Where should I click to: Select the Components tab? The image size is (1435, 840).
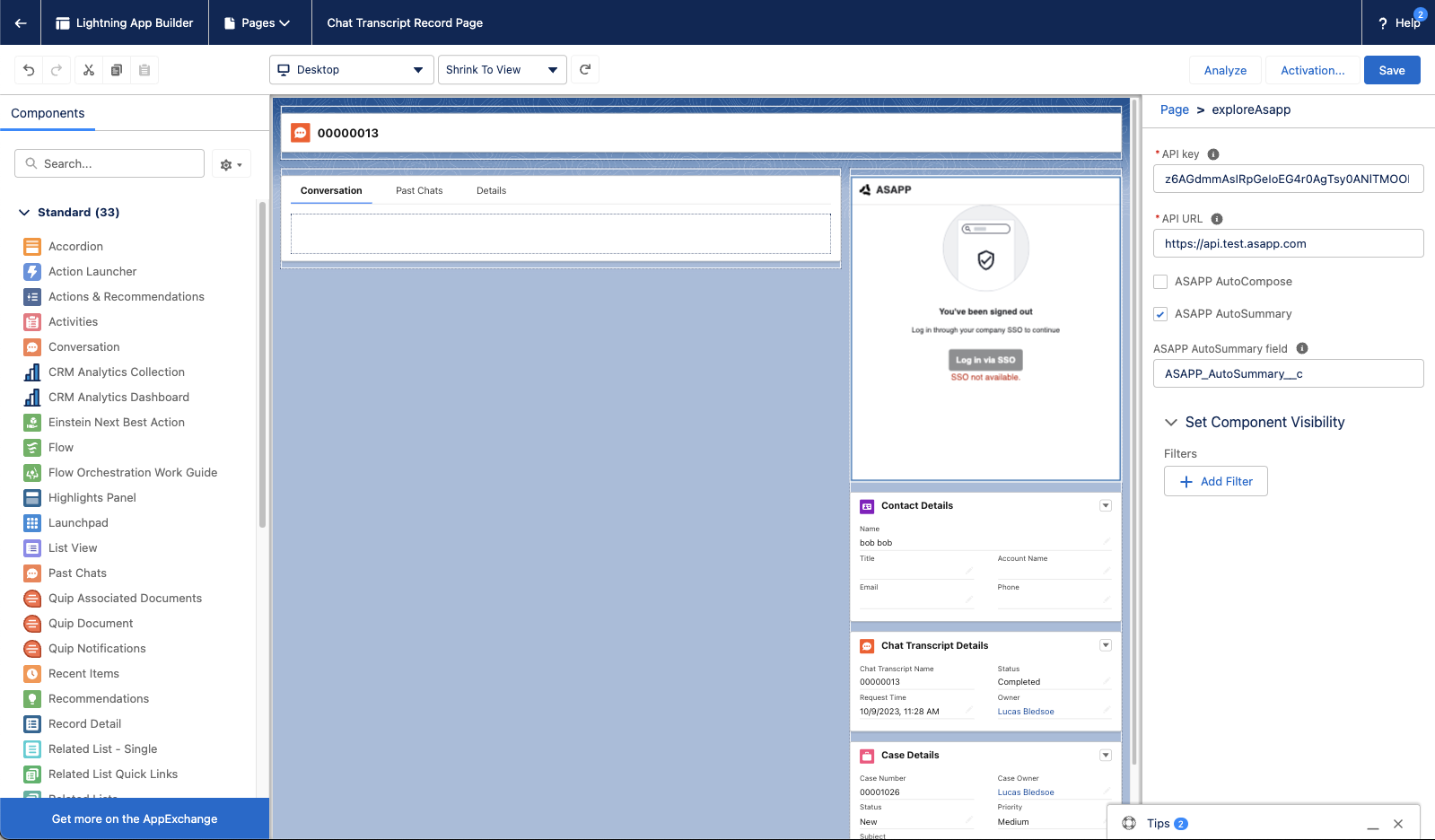click(x=48, y=113)
